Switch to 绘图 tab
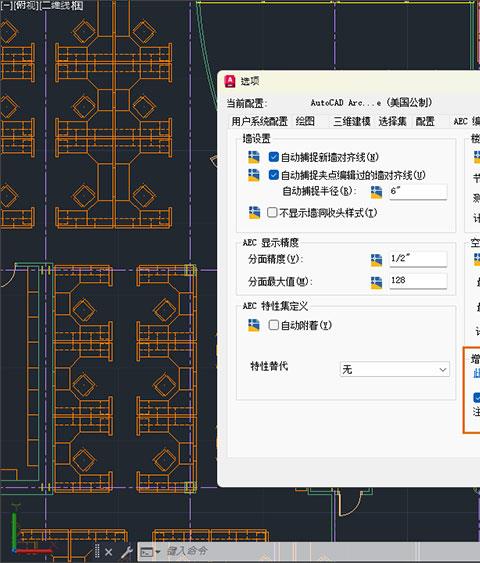480x563 pixels. 305,121
